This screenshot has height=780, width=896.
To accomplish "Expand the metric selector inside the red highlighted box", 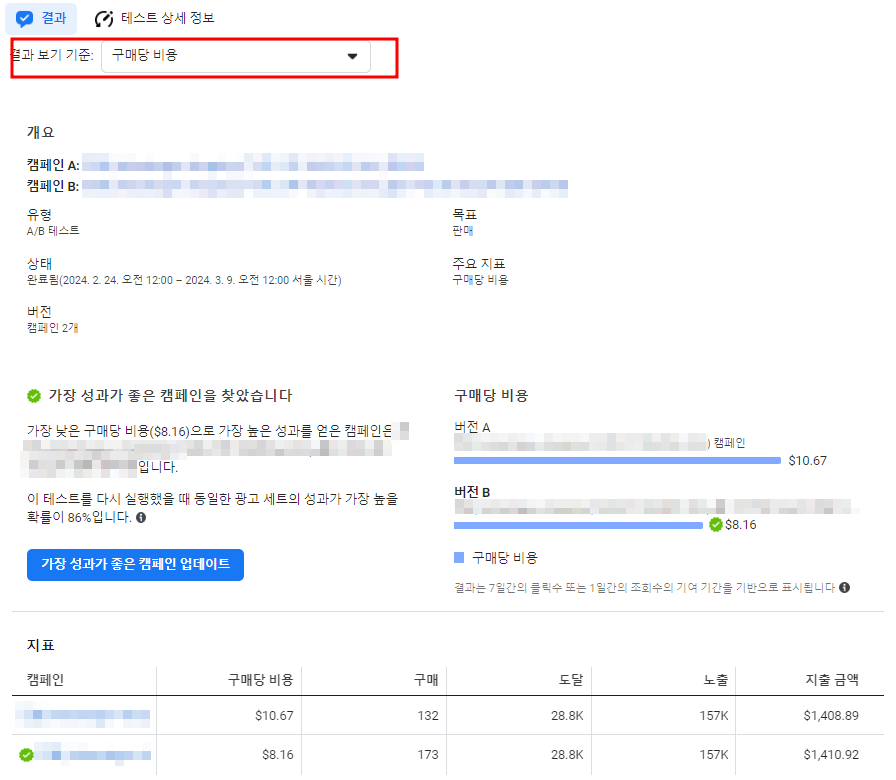I will (x=235, y=57).
